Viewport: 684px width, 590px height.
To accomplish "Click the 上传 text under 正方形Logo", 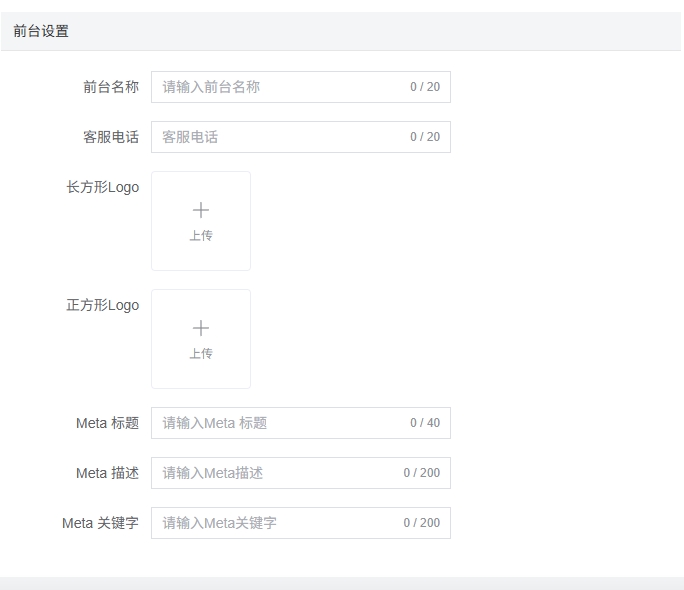I will click(201, 354).
